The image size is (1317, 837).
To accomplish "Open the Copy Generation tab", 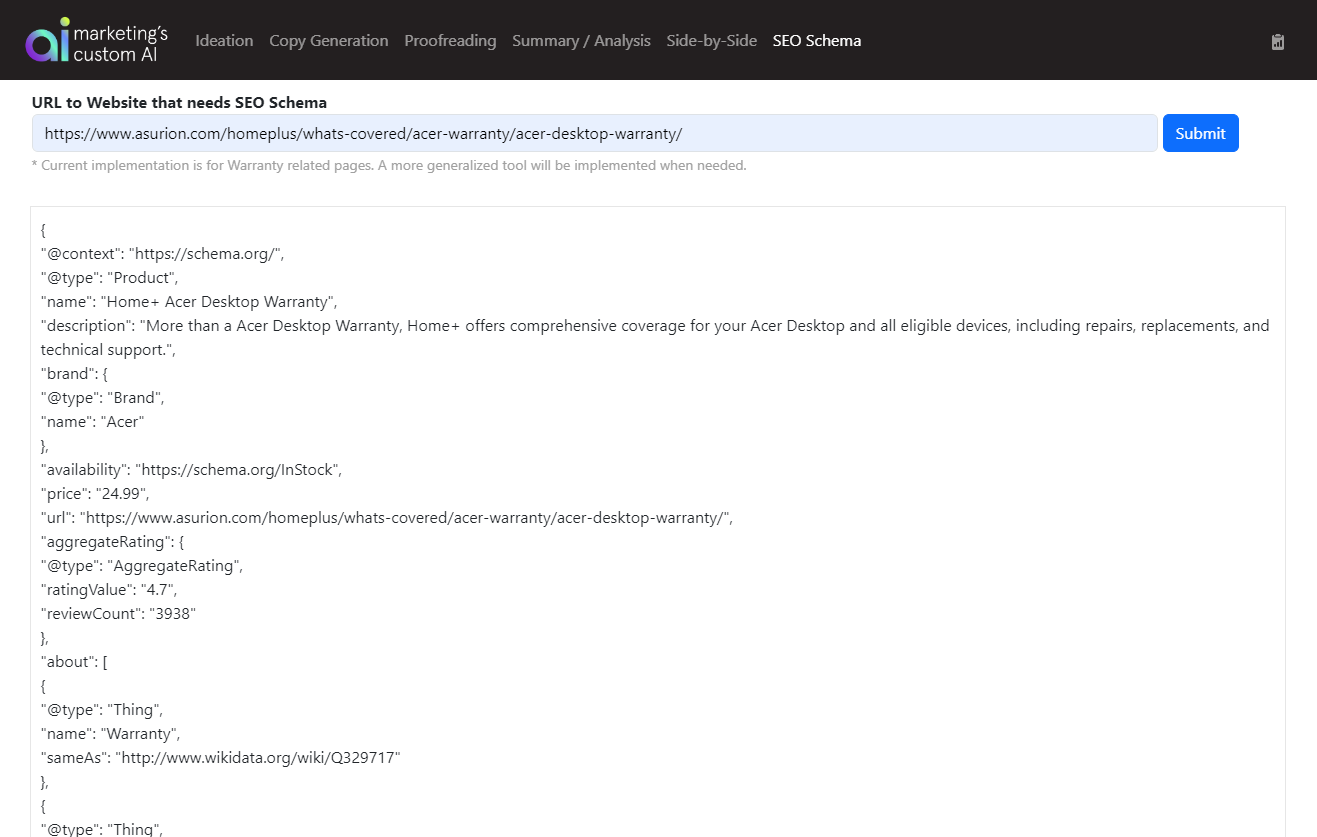I will coord(329,41).
